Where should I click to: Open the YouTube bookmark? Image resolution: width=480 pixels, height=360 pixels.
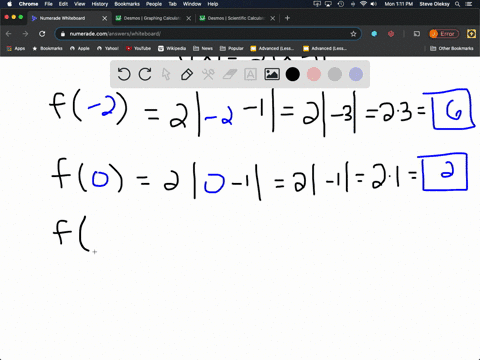[x=138, y=48]
